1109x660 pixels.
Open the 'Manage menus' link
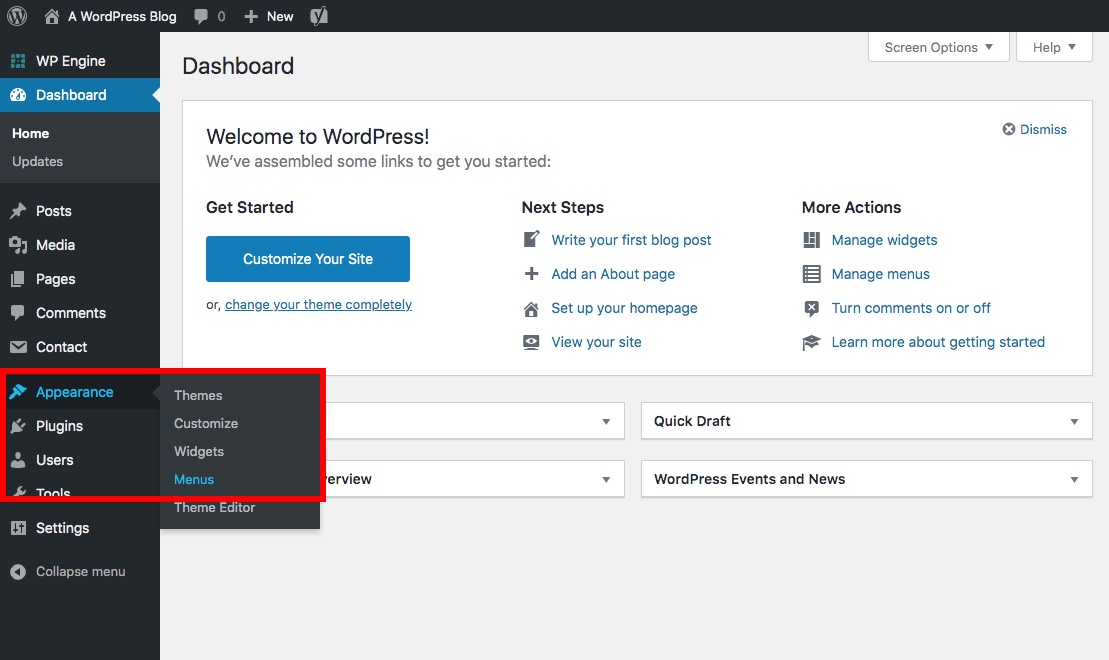click(881, 274)
